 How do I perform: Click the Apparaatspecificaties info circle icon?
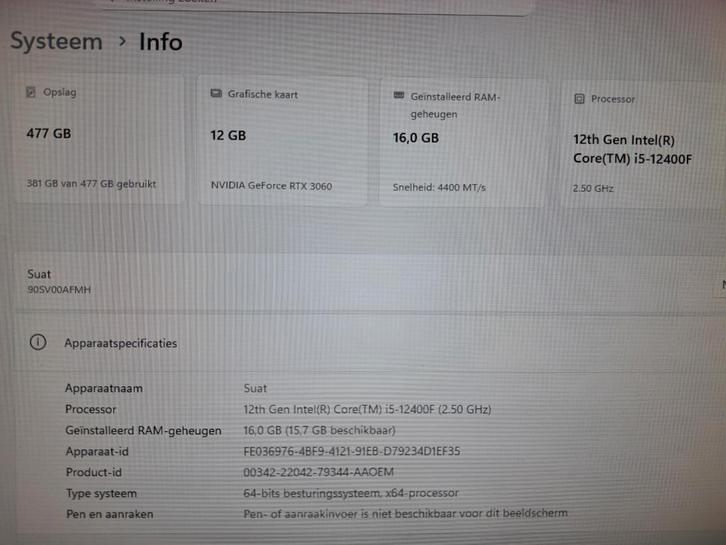pos(38,342)
